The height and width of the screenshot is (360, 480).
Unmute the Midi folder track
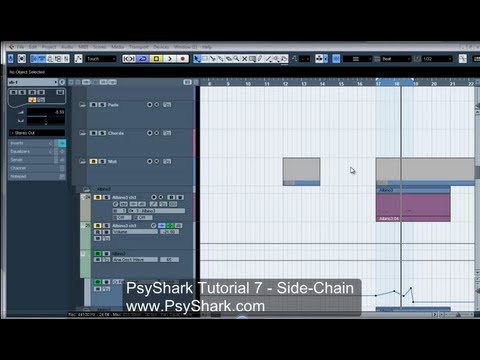pyautogui.click(x=94, y=162)
